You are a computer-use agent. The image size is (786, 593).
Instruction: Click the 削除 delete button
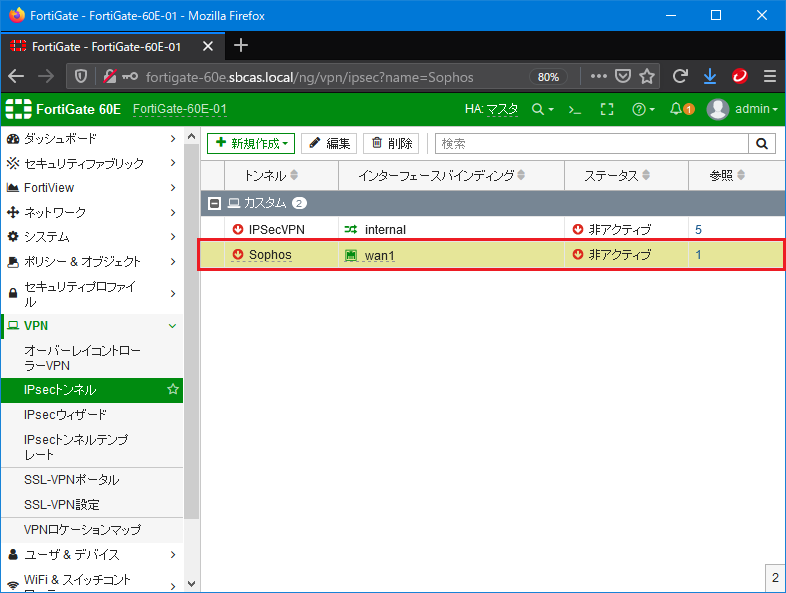391,143
